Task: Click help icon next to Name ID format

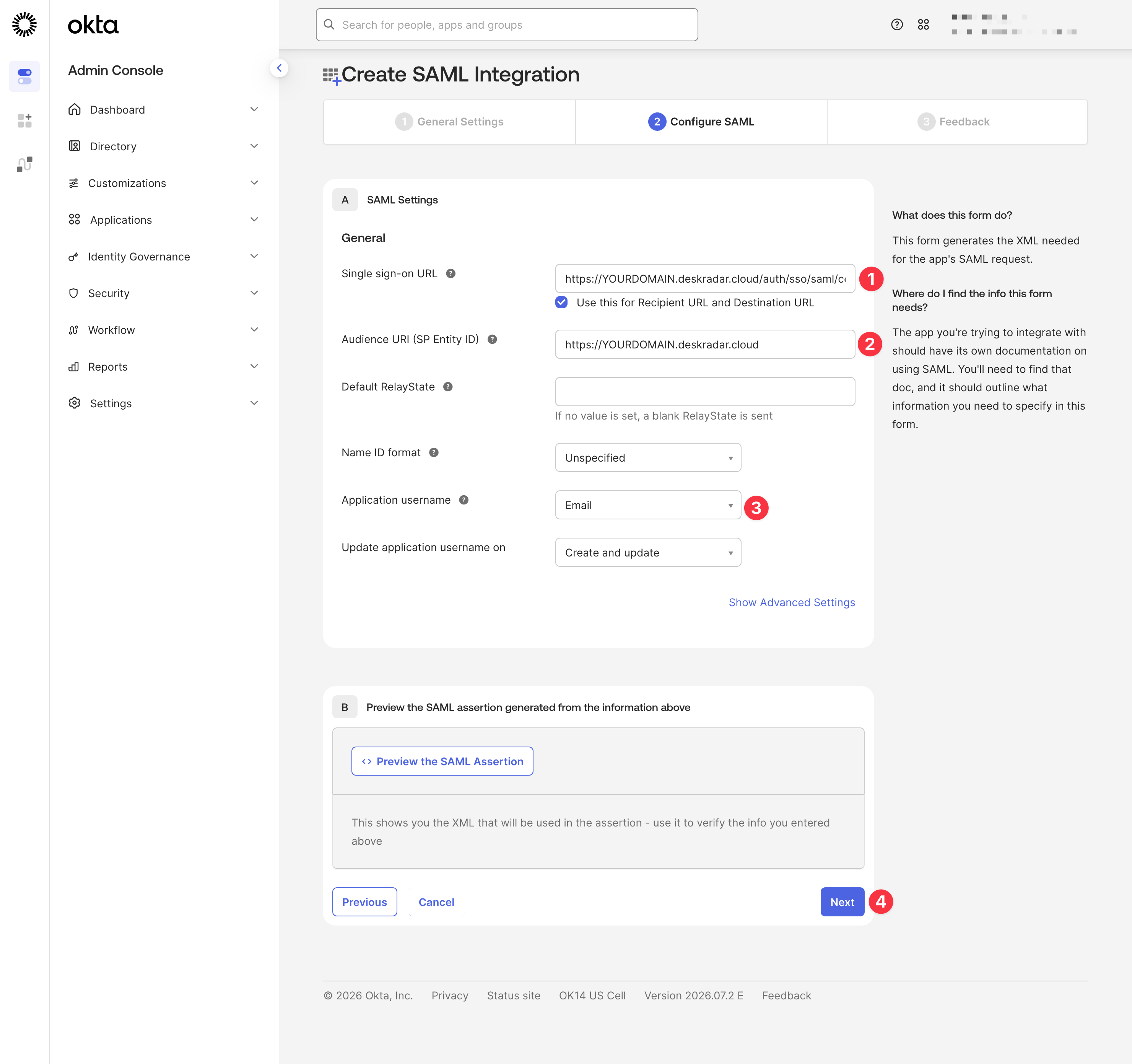Action: pos(433,453)
